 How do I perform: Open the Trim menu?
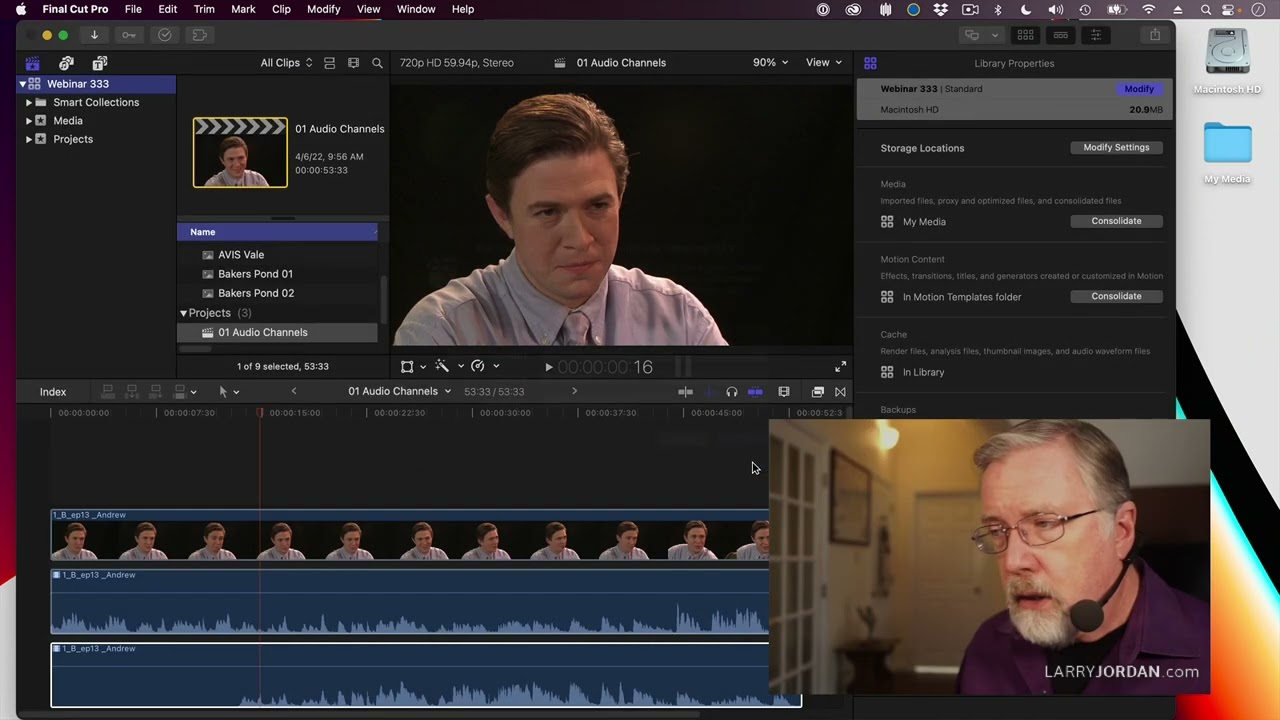pos(204,9)
